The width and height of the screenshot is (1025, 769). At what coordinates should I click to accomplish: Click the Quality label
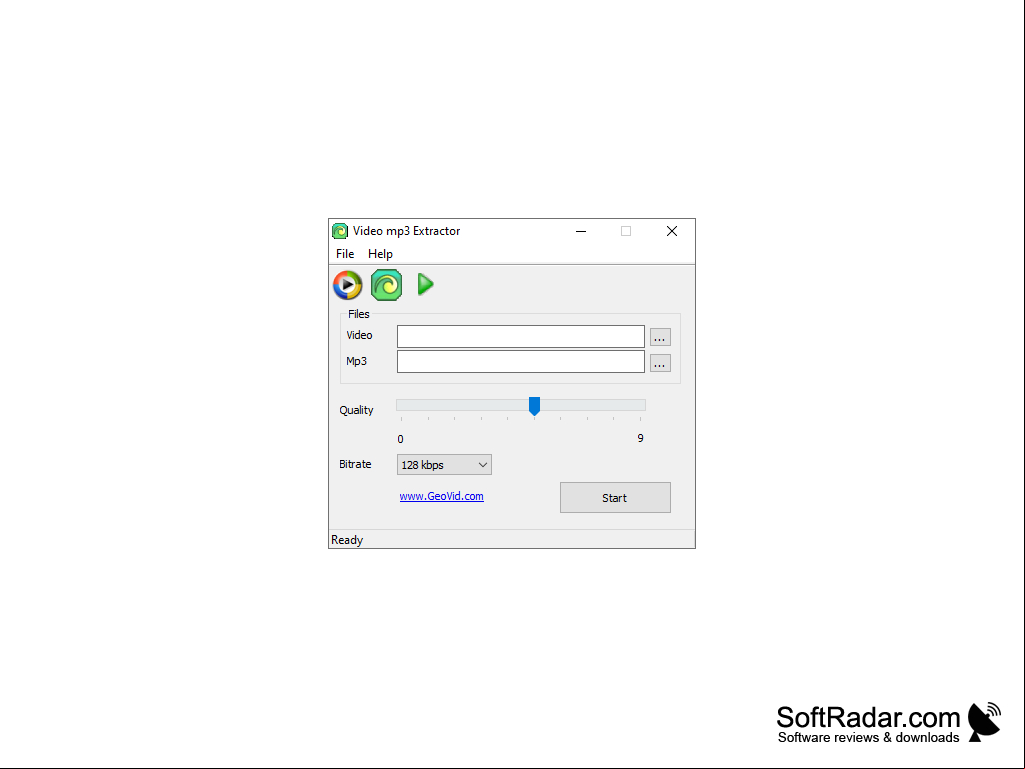point(356,410)
